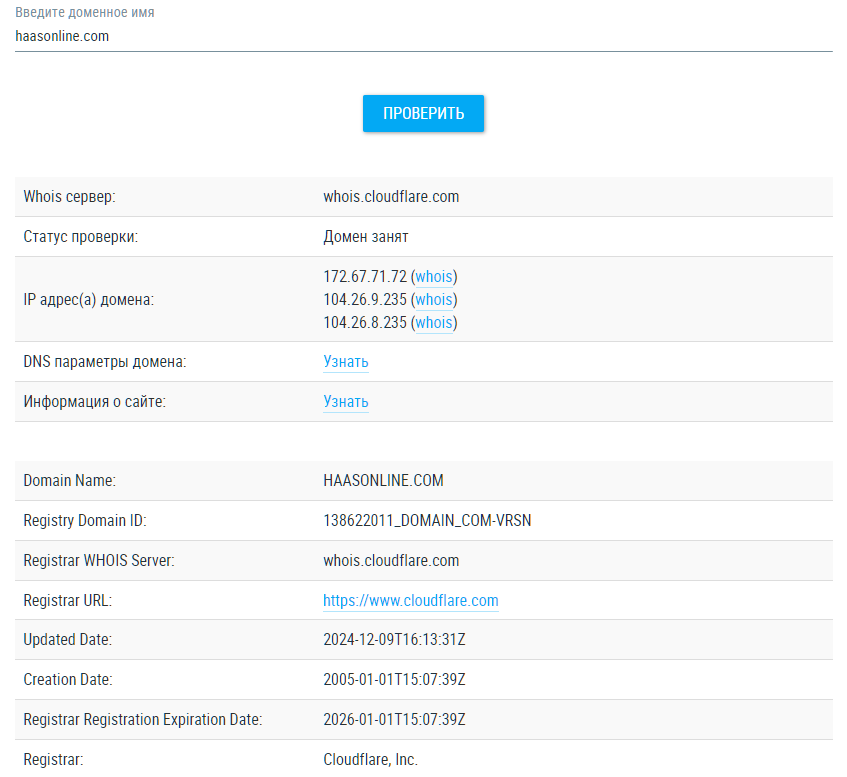The image size is (847, 777).
Task: Click the Whois сервер: label
Action: [69, 197]
